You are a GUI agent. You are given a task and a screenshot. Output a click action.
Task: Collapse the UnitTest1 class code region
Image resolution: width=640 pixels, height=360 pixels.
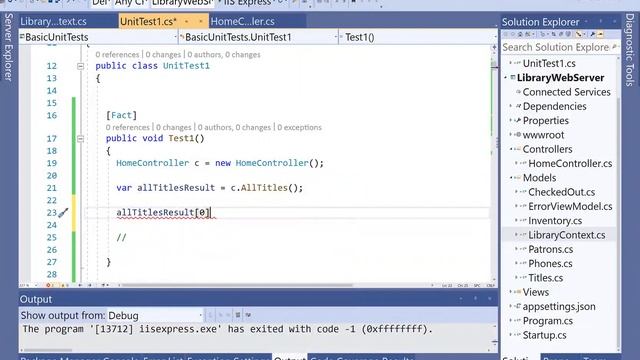[80, 66]
